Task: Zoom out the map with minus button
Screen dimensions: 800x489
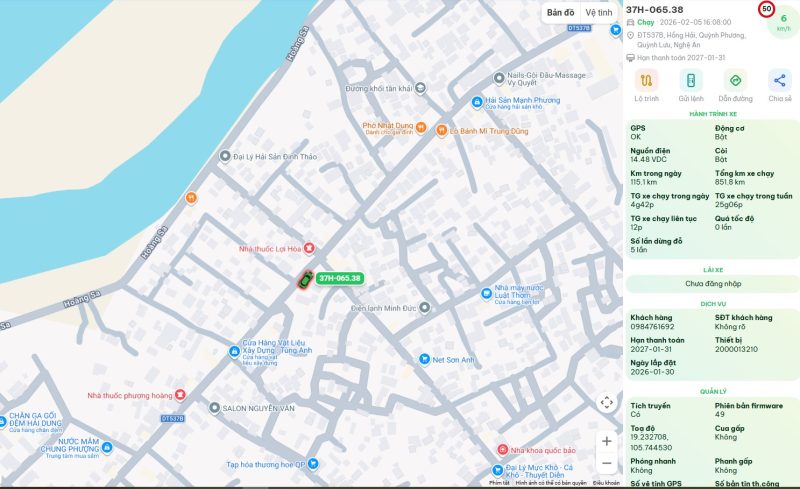Action: (606, 463)
